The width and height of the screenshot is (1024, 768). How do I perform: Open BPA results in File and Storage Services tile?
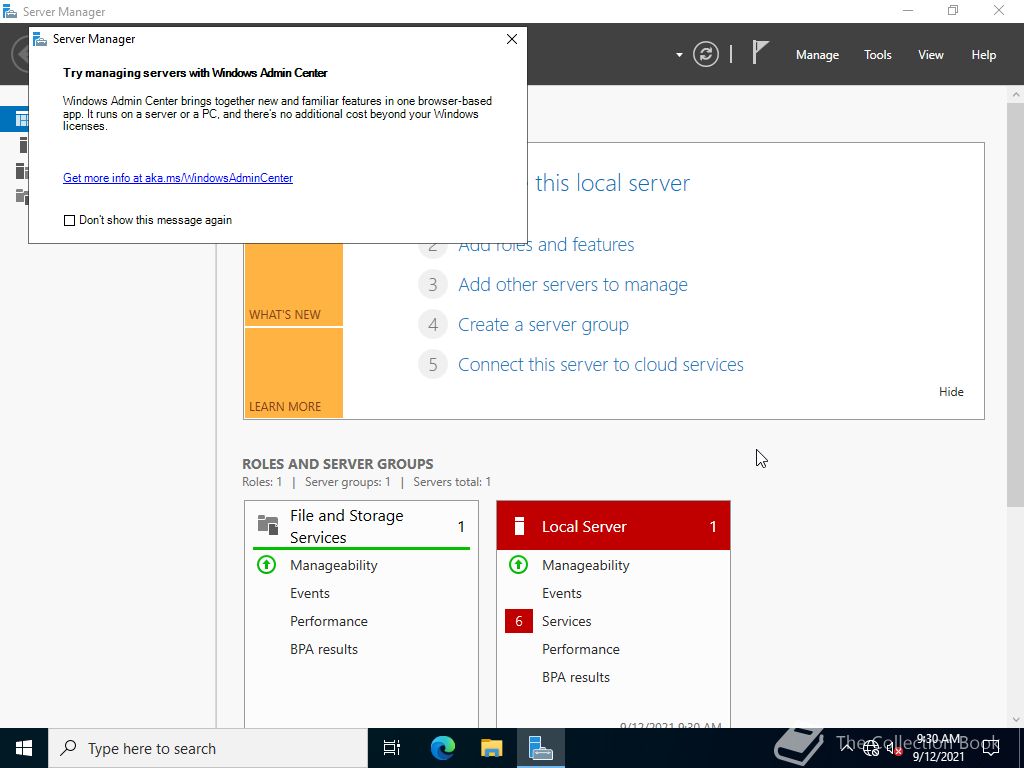(x=324, y=649)
